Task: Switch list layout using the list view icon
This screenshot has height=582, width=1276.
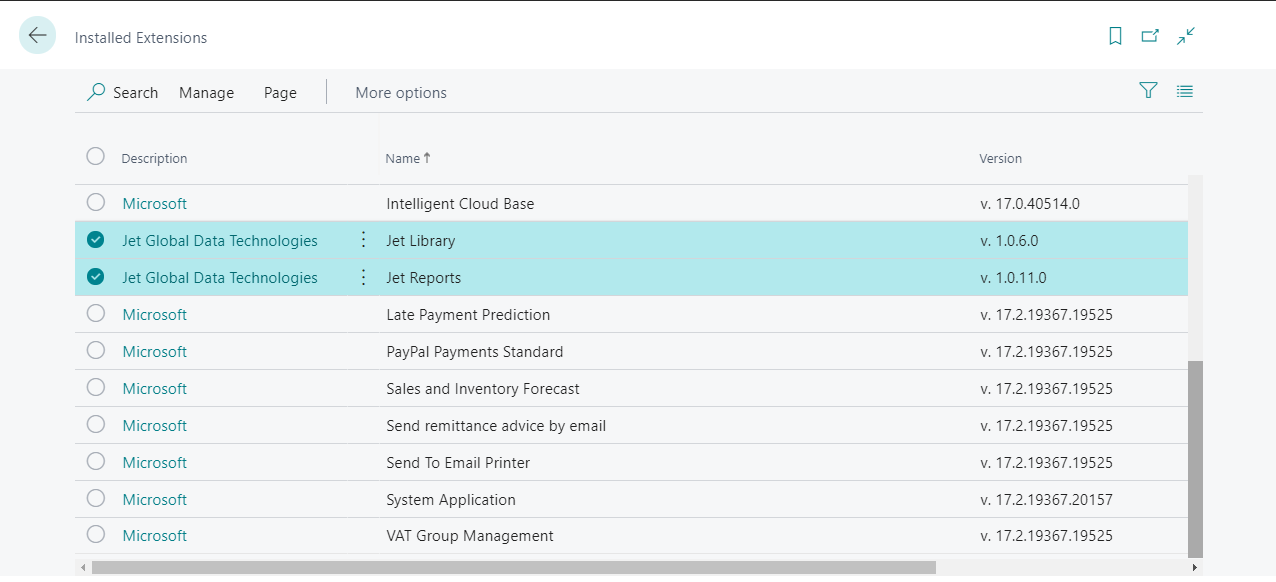Action: [x=1185, y=90]
